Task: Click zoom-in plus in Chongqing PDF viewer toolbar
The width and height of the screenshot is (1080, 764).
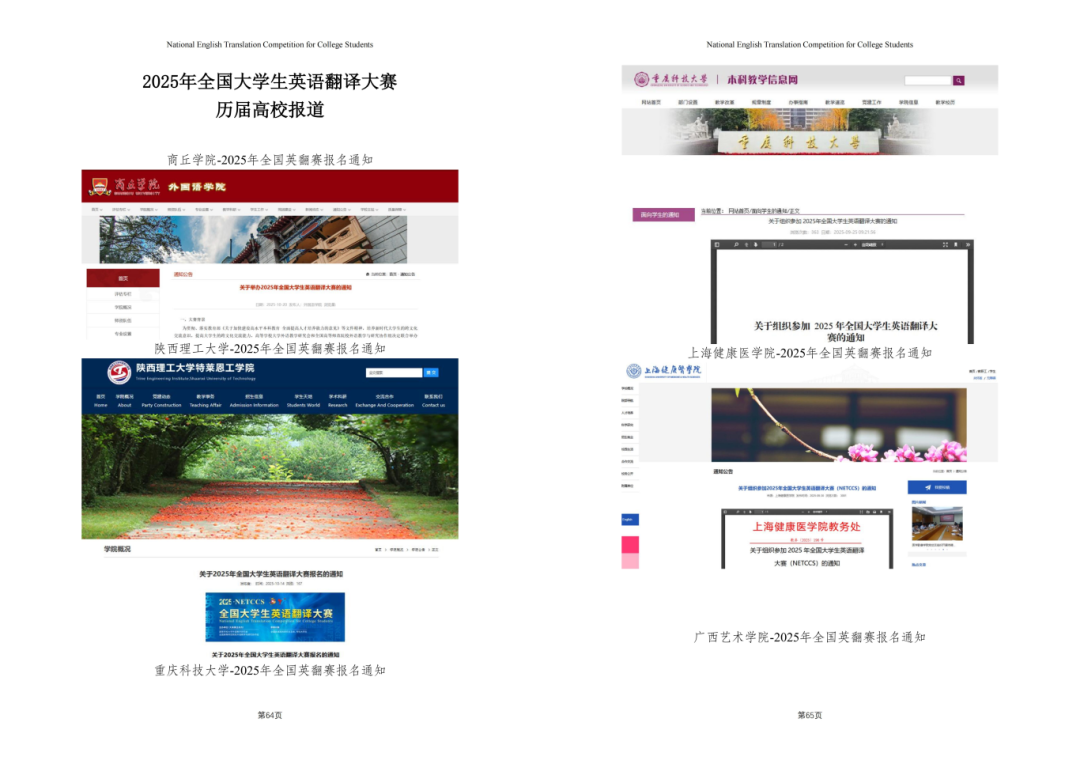Action: point(855,245)
